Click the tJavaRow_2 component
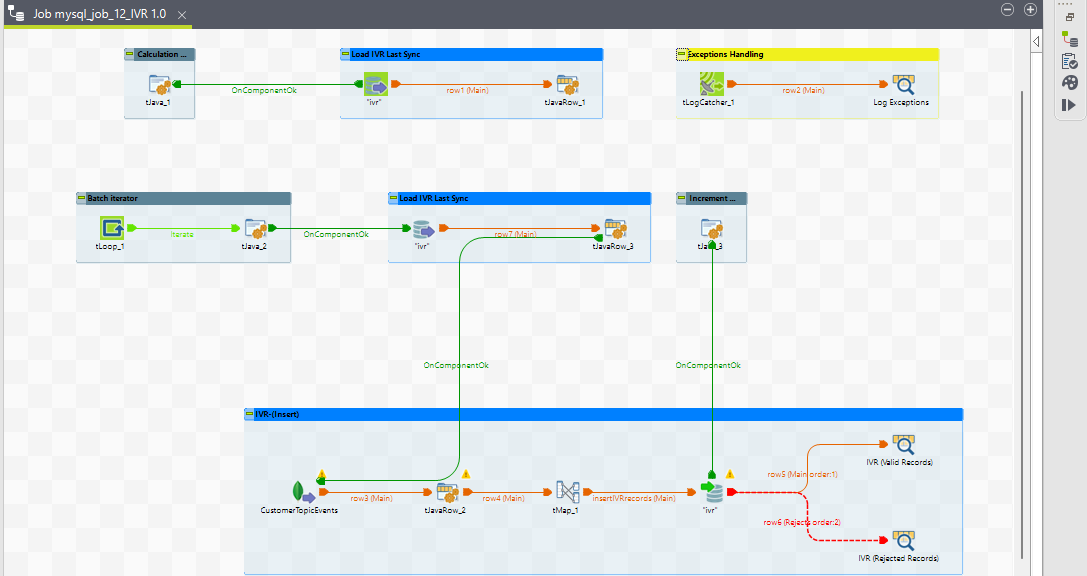The image size is (1087, 576). [x=447, y=492]
